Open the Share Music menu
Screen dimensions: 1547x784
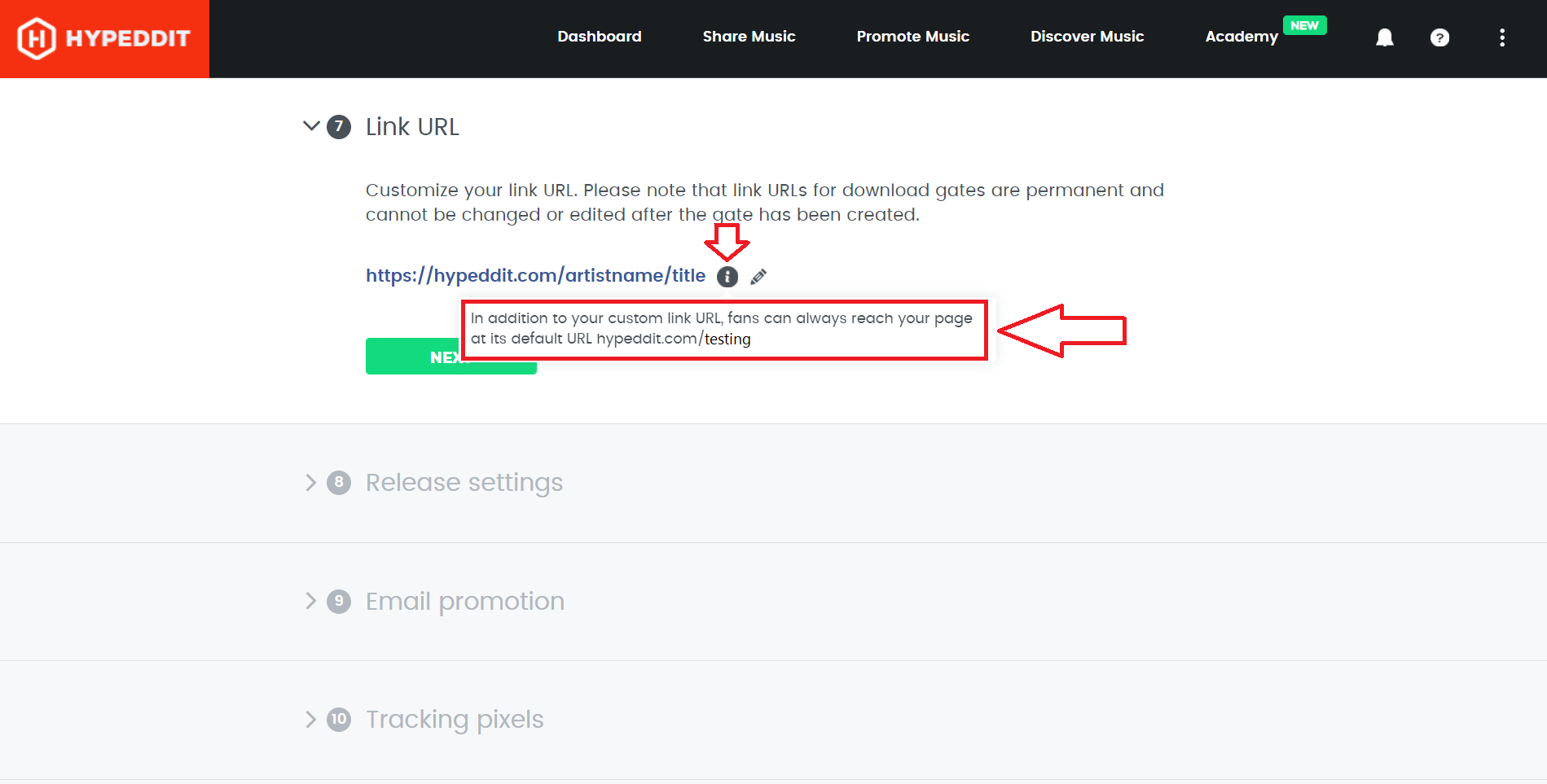pos(749,37)
